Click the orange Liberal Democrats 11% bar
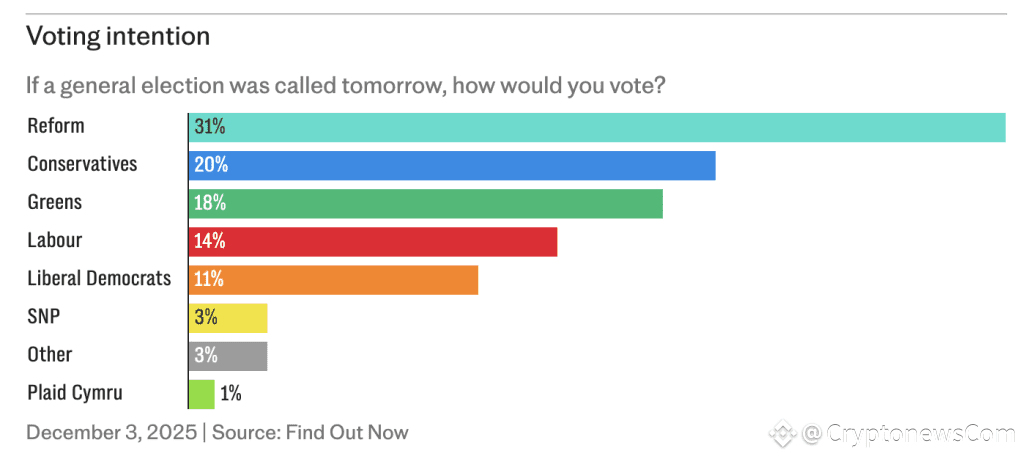The width and height of the screenshot is (1024, 459). coord(333,279)
